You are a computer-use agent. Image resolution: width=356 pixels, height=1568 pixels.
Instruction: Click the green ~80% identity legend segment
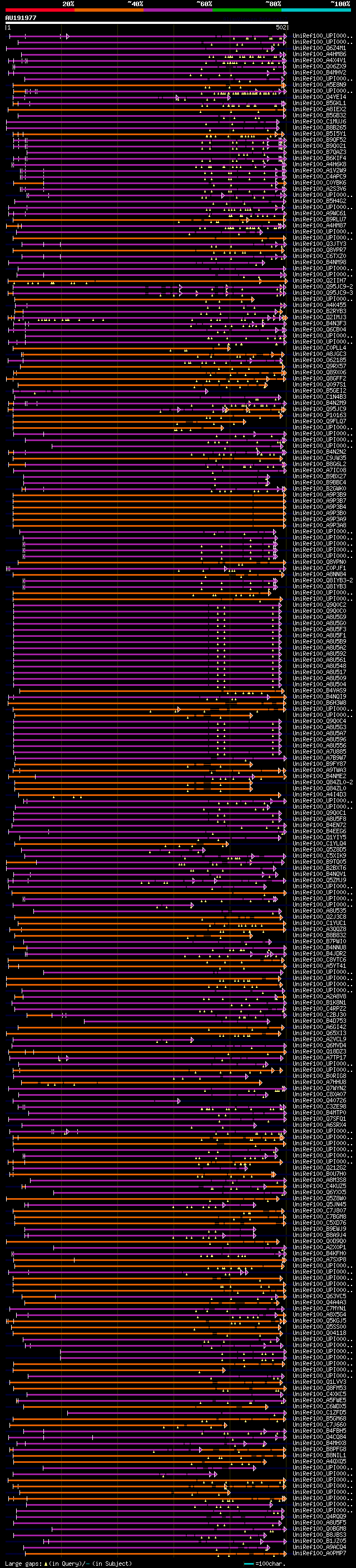tap(247, 11)
